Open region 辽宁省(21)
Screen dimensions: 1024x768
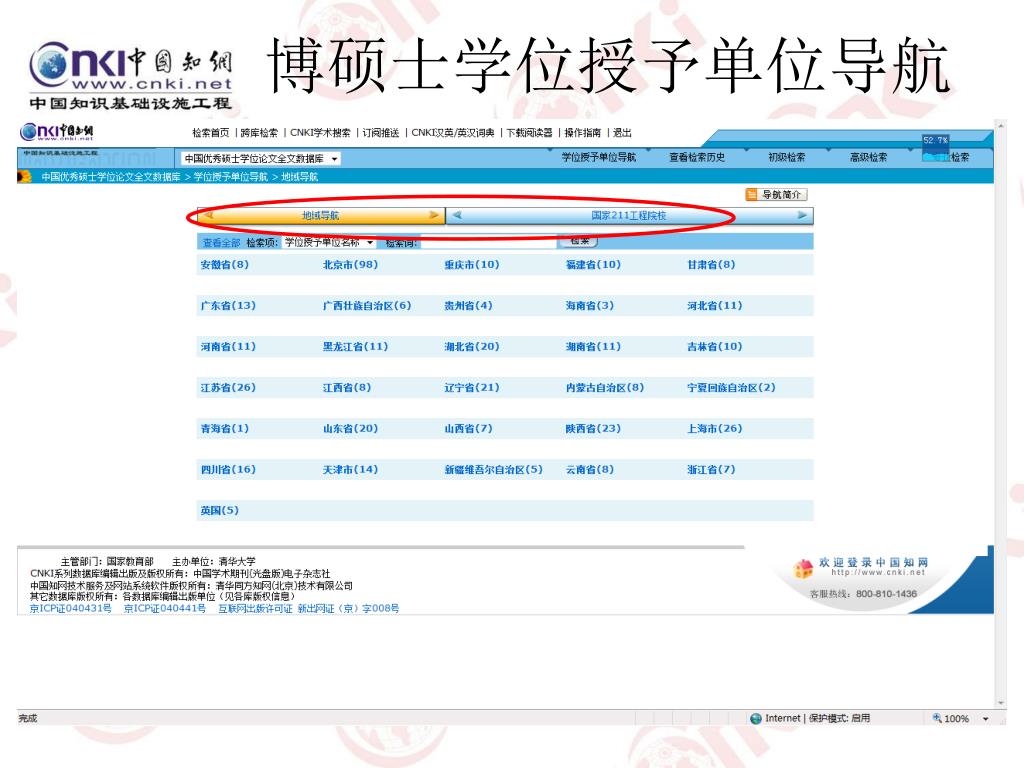[x=472, y=388]
